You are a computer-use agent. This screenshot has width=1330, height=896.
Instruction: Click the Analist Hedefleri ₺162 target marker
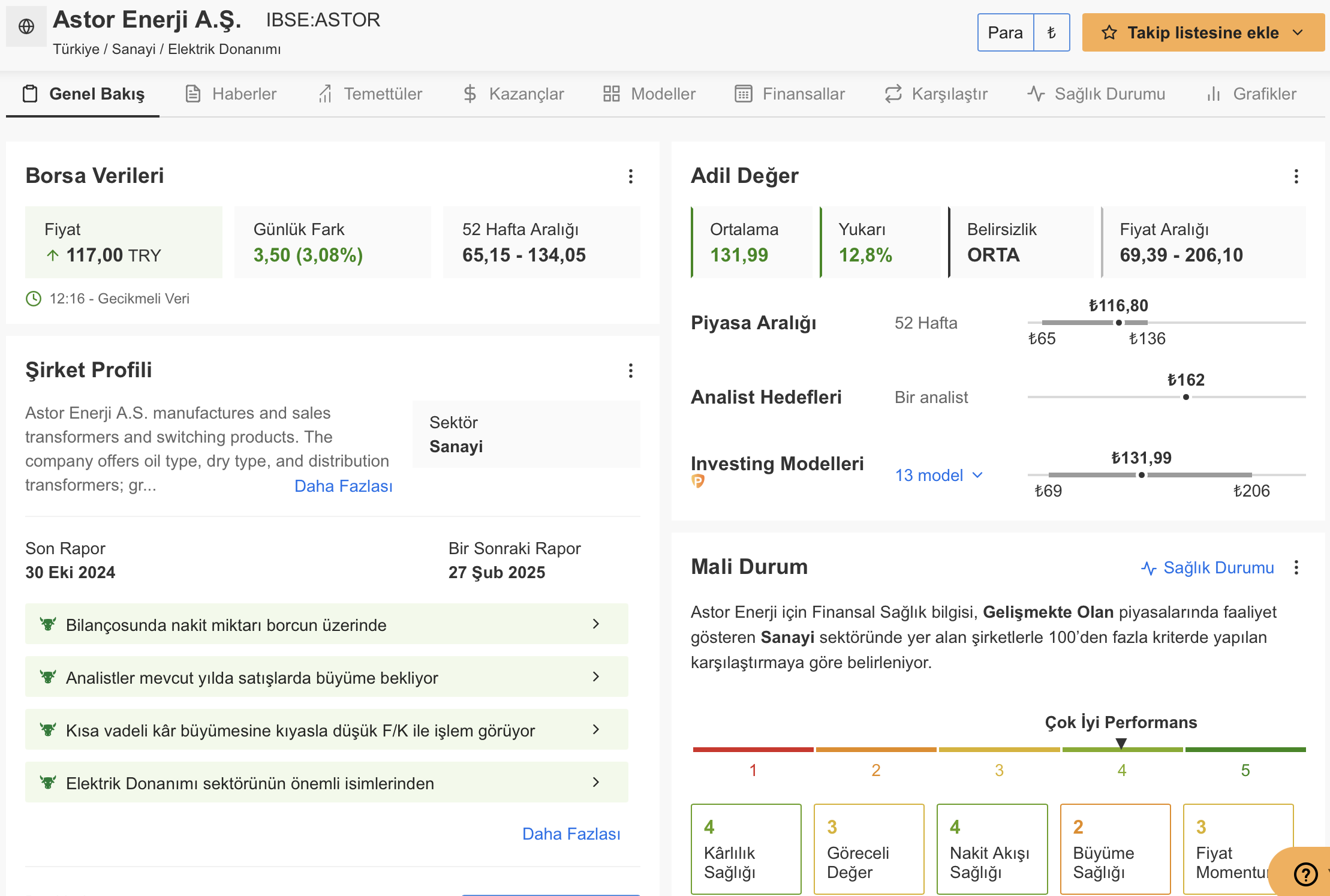[1186, 397]
